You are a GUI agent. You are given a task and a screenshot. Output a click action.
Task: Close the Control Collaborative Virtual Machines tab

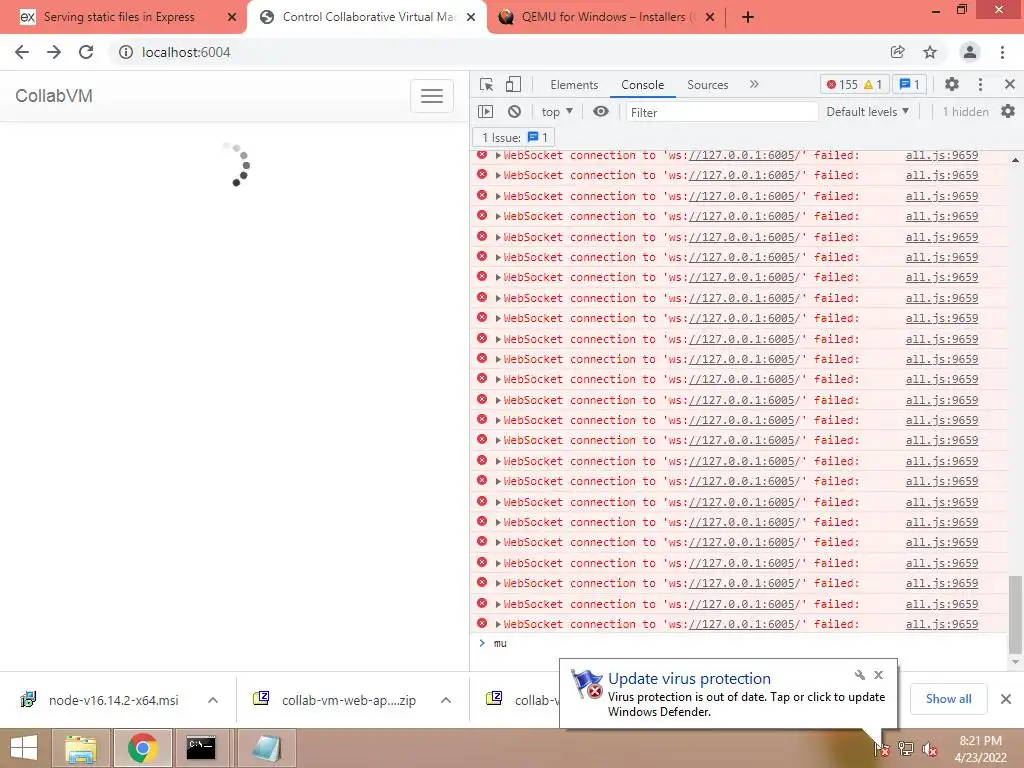coord(471,17)
